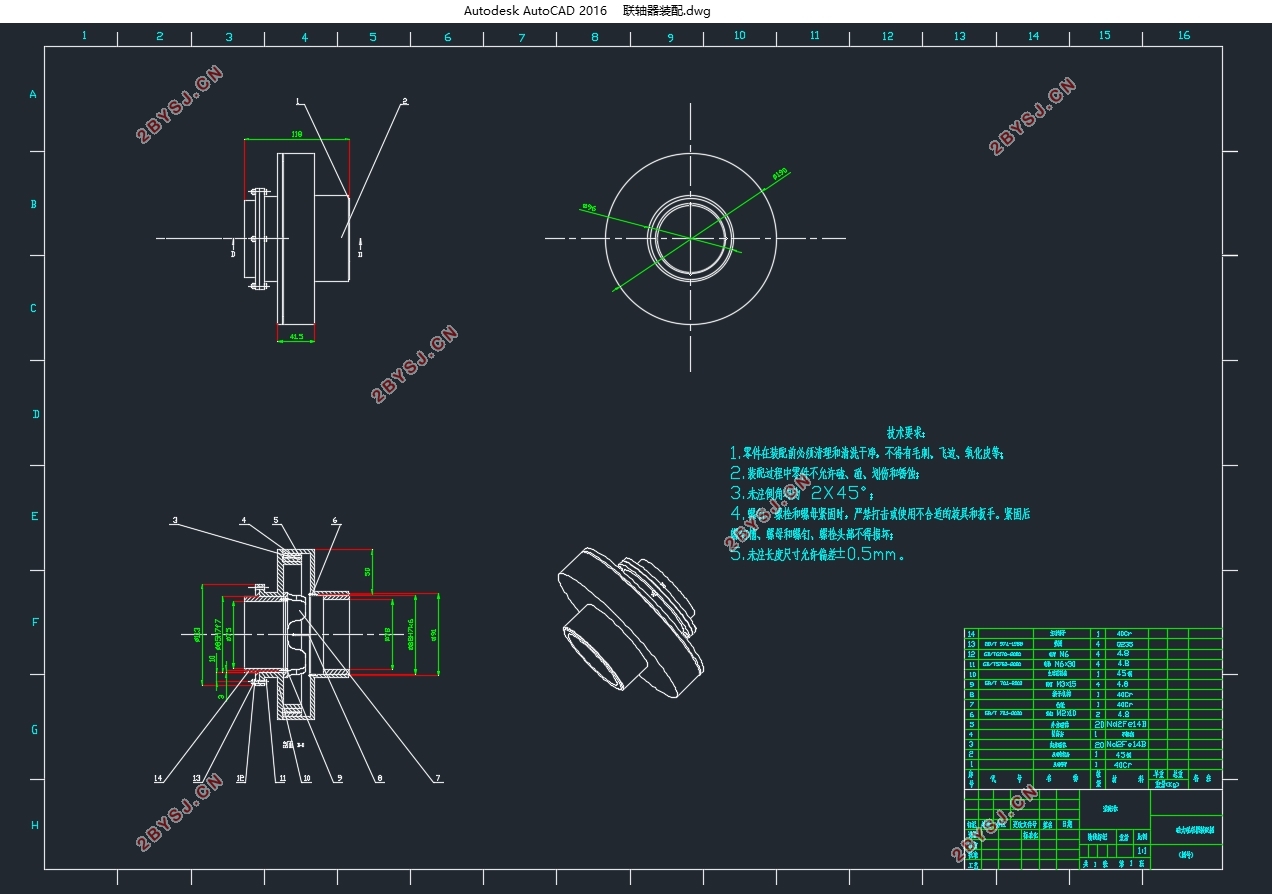
Task: Click Nd2Fe14B material in parts list row 3
Action: point(1126,744)
